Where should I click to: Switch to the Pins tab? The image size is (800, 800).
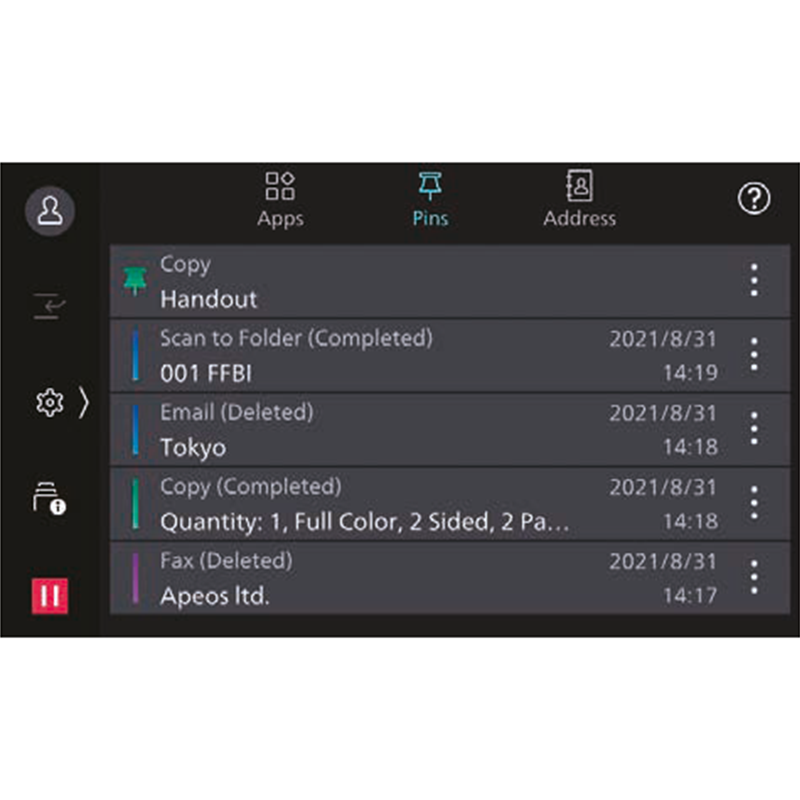click(430, 200)
